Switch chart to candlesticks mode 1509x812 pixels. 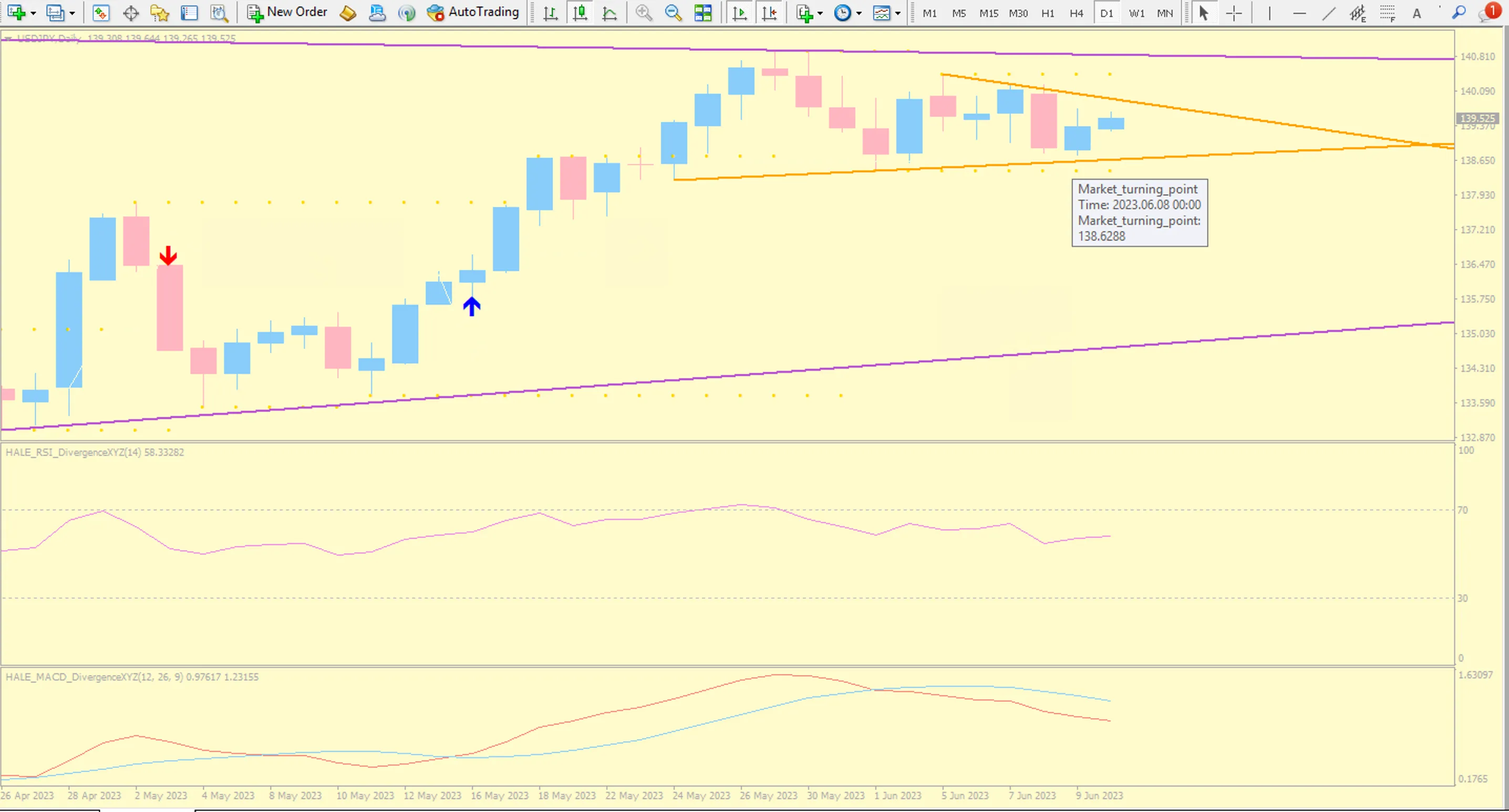[580, 13]
